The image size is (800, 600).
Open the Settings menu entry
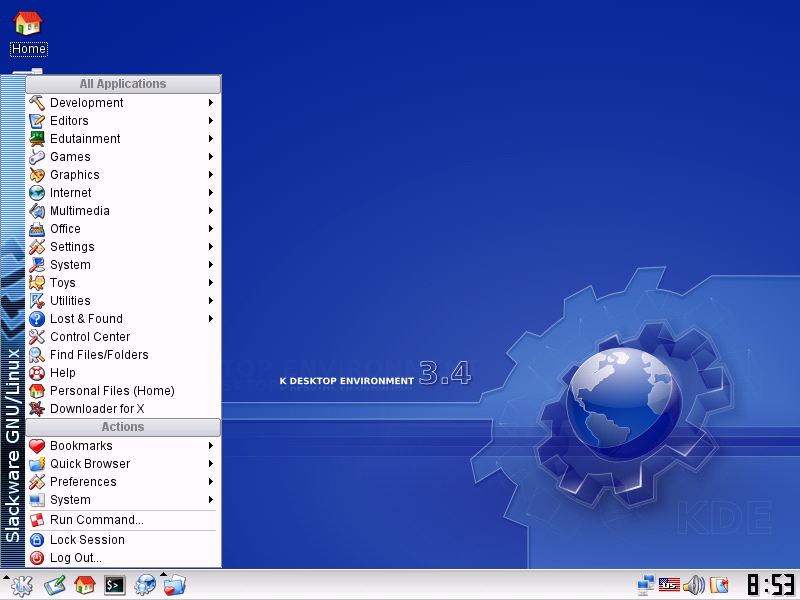click(x=123, y=247)
